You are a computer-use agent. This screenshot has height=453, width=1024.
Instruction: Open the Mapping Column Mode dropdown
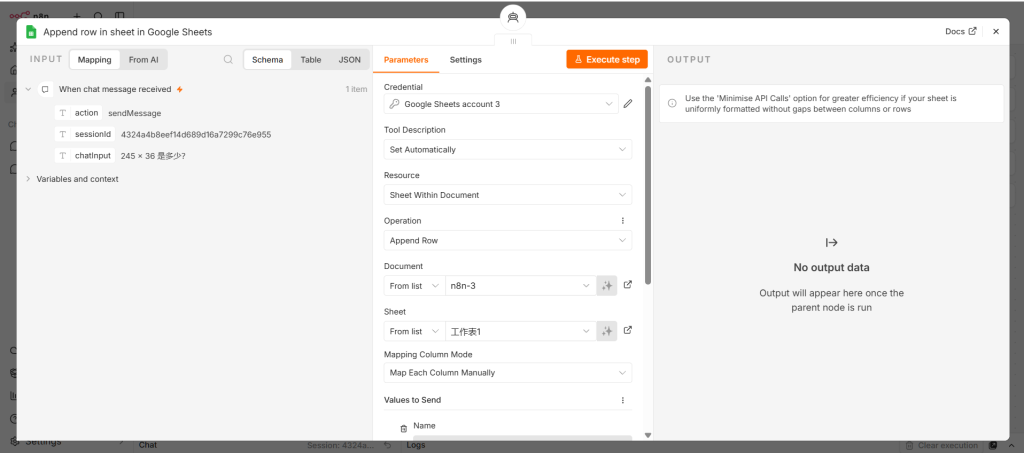[507, 373]
